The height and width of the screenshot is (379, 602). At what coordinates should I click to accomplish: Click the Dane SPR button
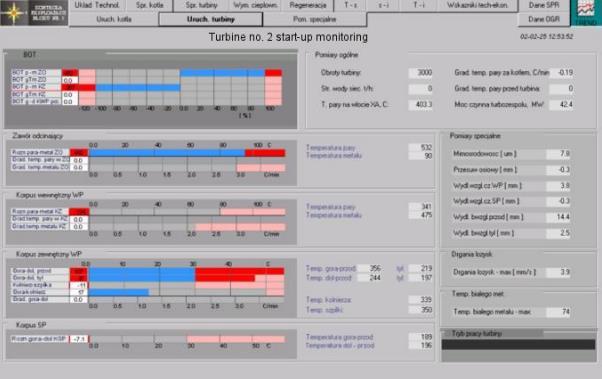coord(544,5)
